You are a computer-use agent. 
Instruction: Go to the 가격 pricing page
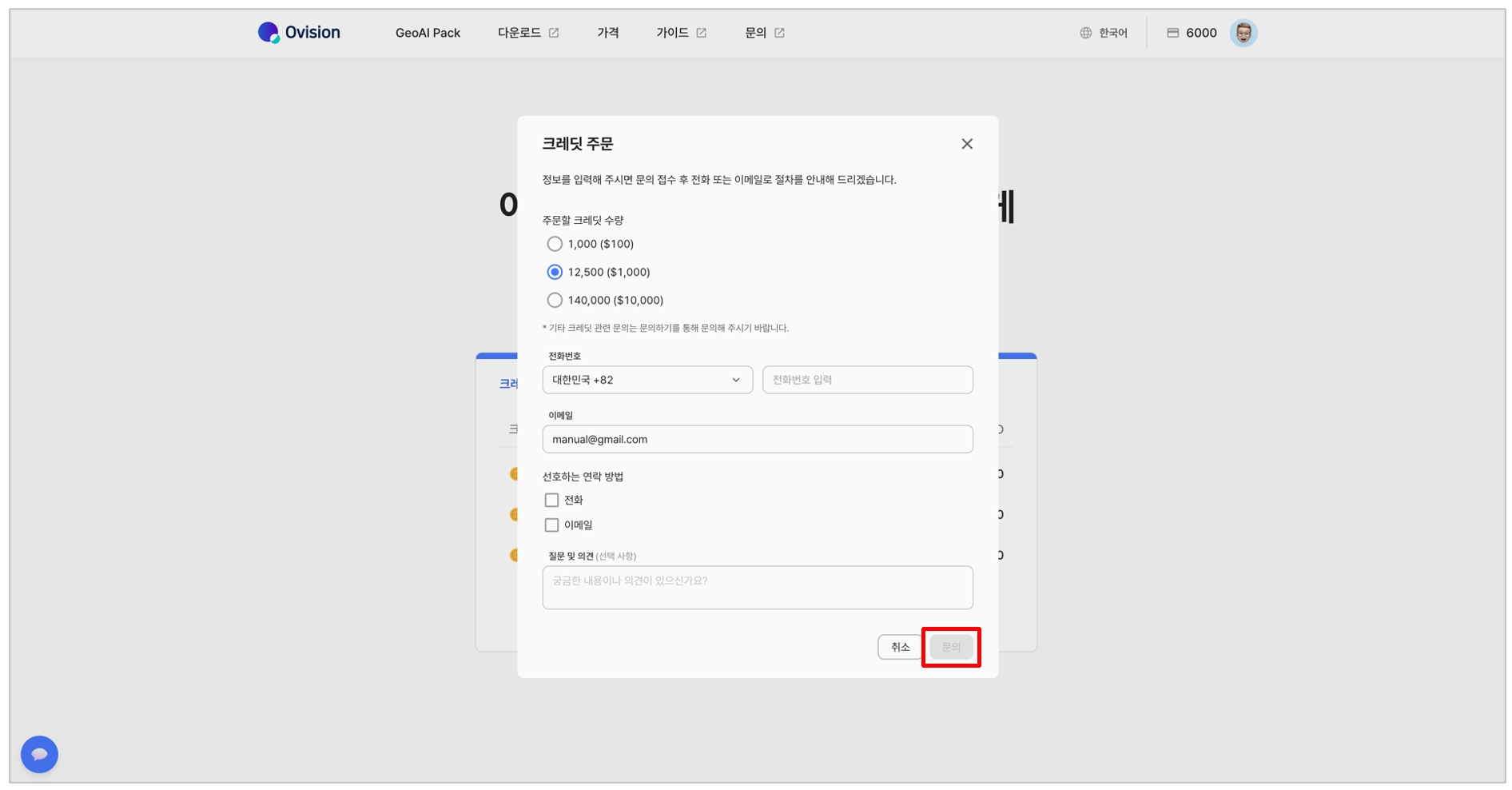click(607, 33)
